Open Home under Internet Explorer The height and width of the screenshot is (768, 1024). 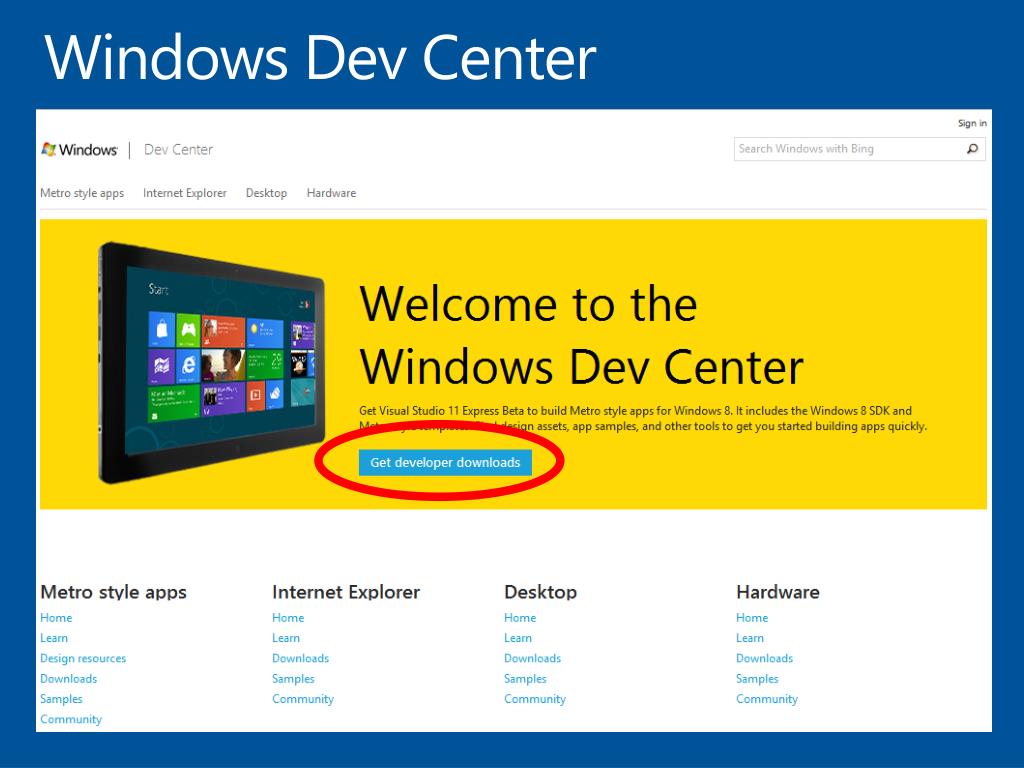coord(288,618)
